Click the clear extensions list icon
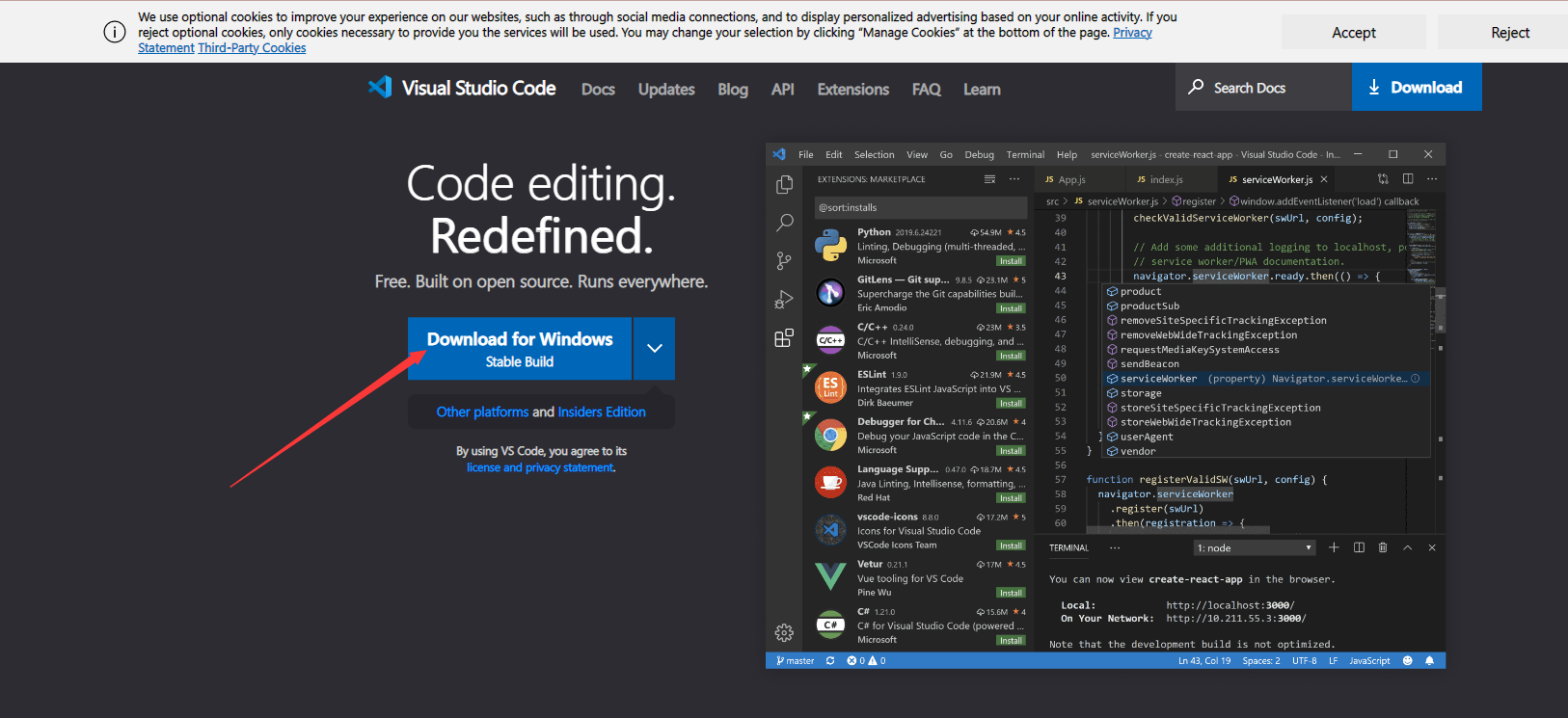Image resolution: width=1568 pixels, height=718 pixels. pyautogui.click(x=989, y=179)
